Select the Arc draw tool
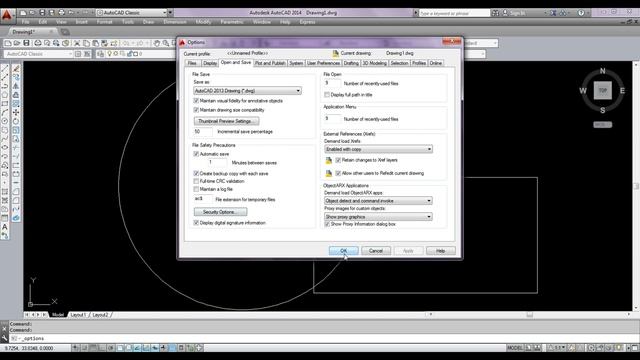This screenshot has width=640, height=360. point(5,112)
